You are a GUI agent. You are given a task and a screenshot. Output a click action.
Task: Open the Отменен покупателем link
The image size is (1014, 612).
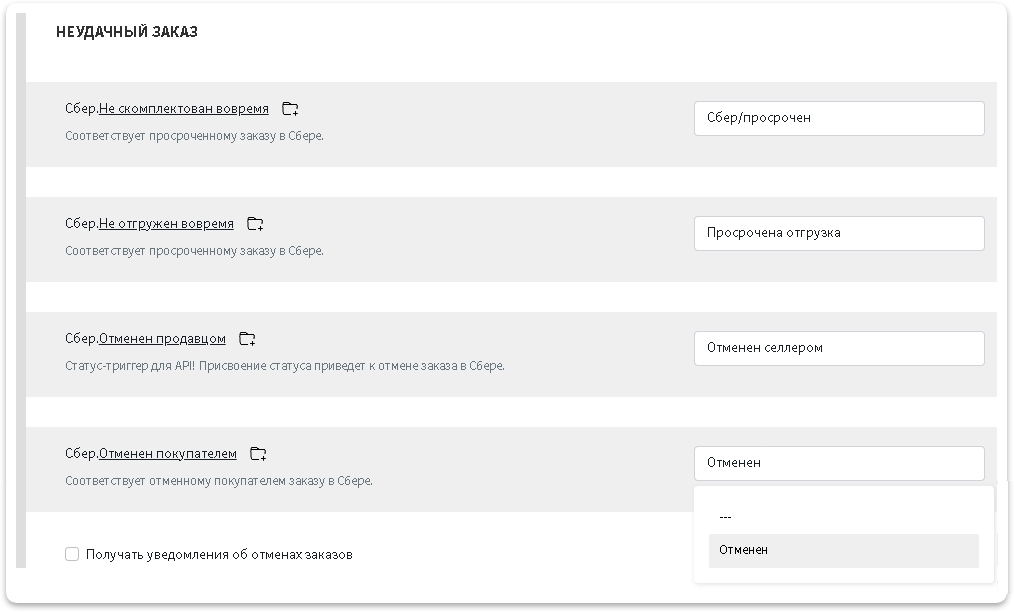click(x=167, y=454)
